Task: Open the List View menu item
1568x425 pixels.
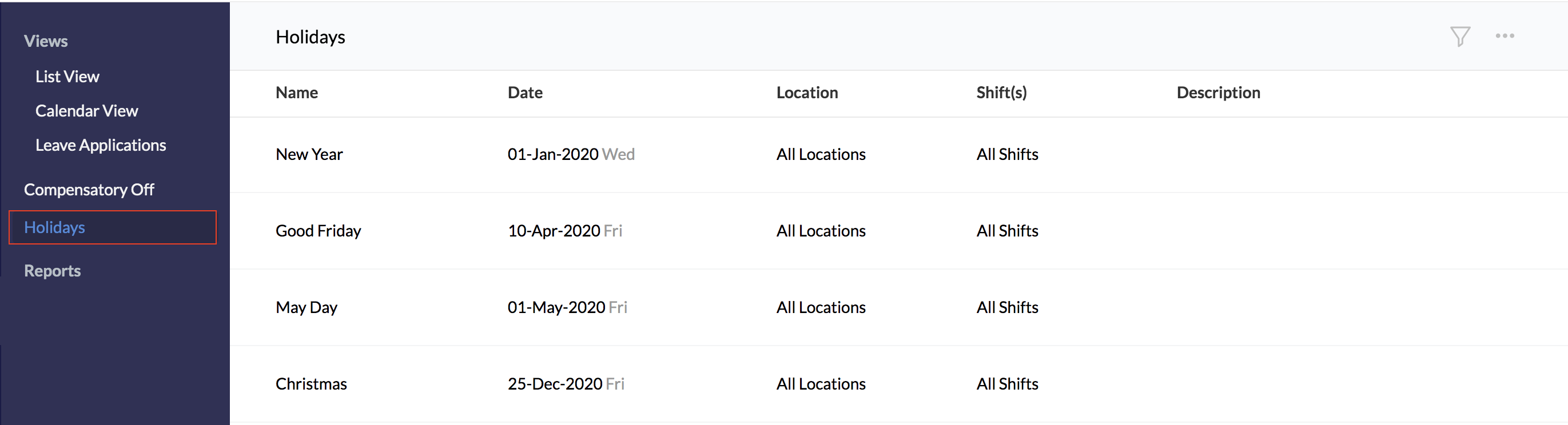Action: (x=67, y=77)
